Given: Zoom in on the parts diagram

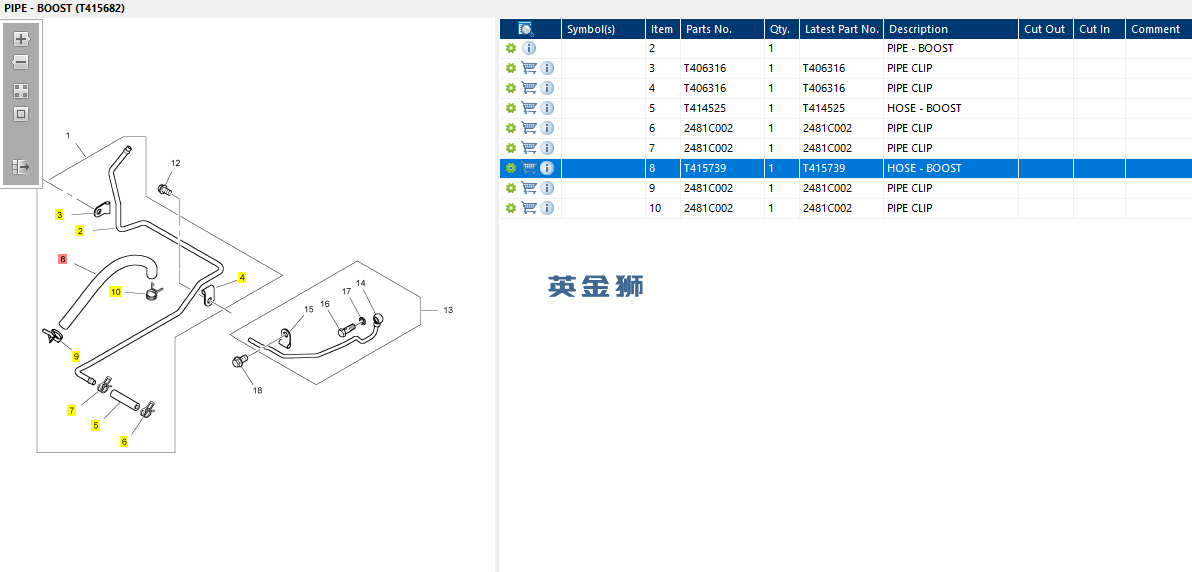Looking at the screenshot, I should point(21,39).
